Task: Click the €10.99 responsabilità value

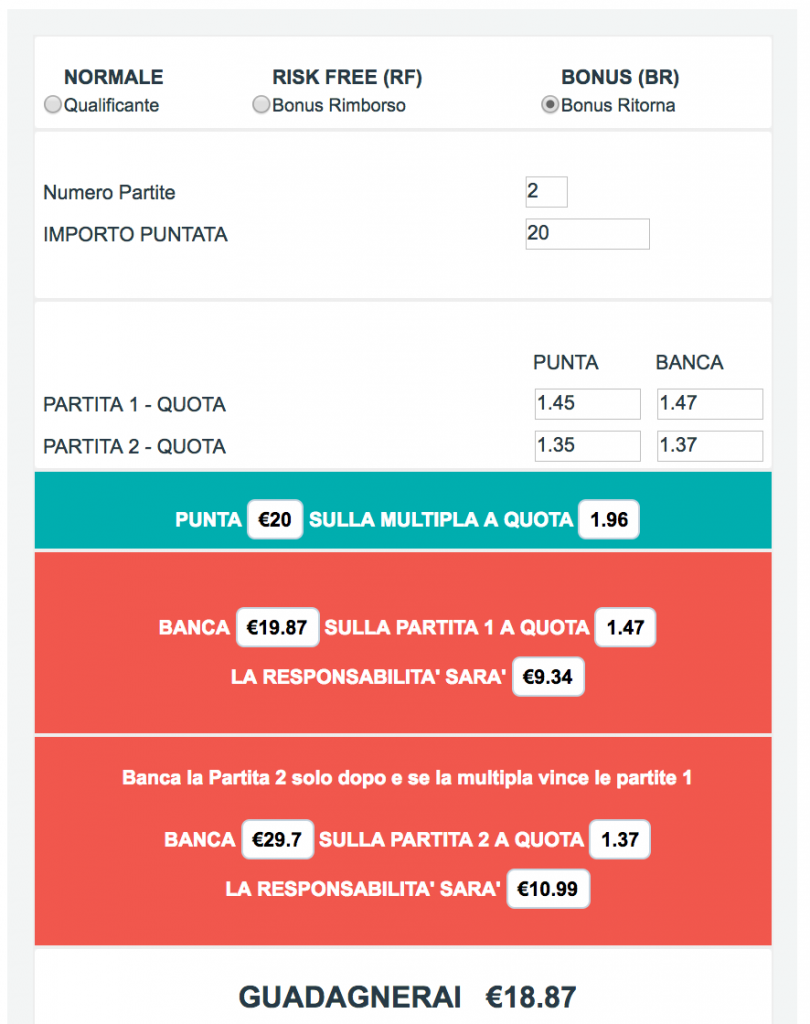Action: (x=548, y=888)
